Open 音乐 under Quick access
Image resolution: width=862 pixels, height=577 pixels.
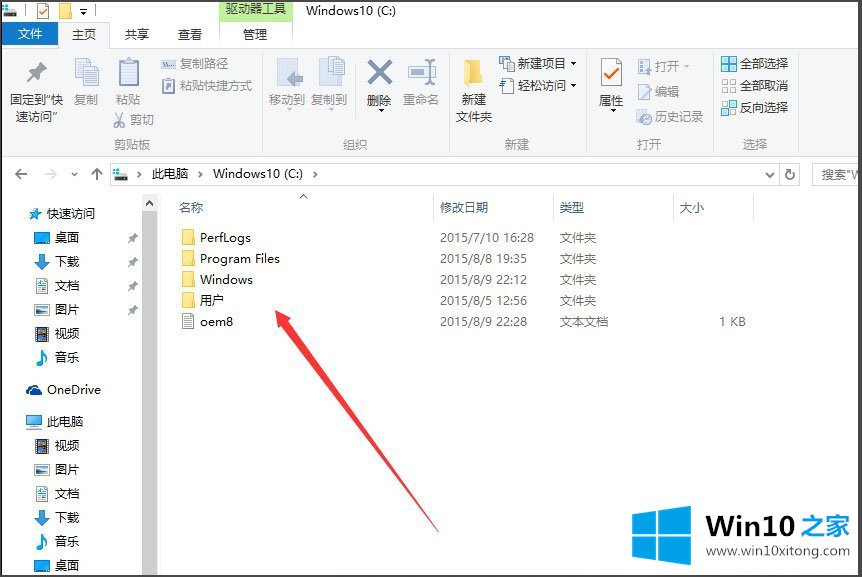57,357
